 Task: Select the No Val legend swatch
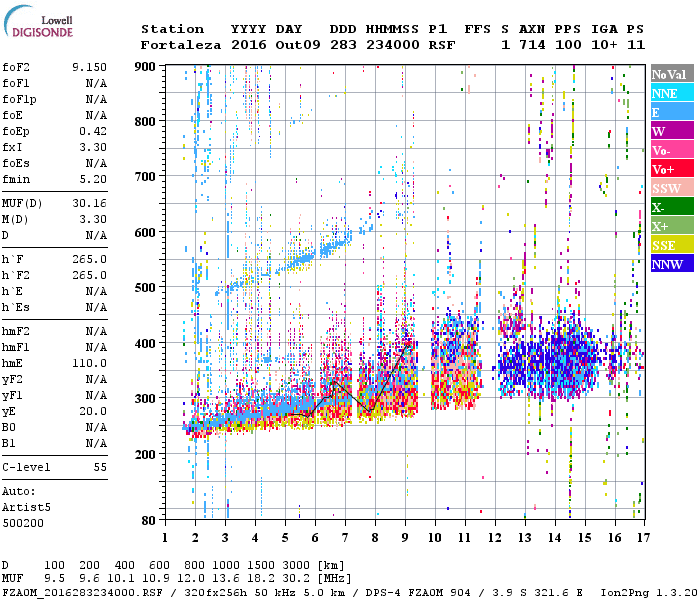672,74
